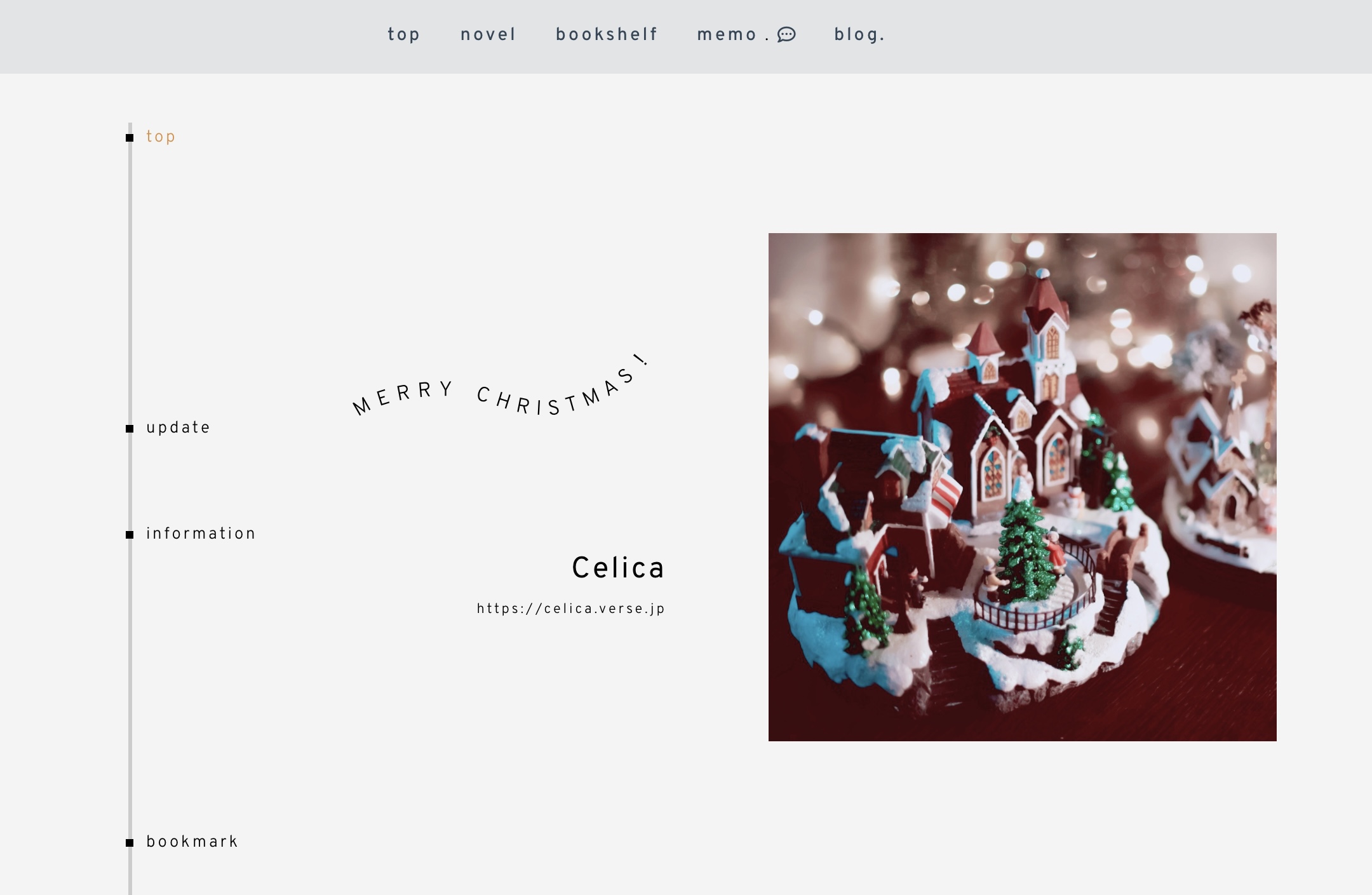Click the square marker beside update
The width and height of the screenshot is (1372, 895).
[x=130, y=429]
